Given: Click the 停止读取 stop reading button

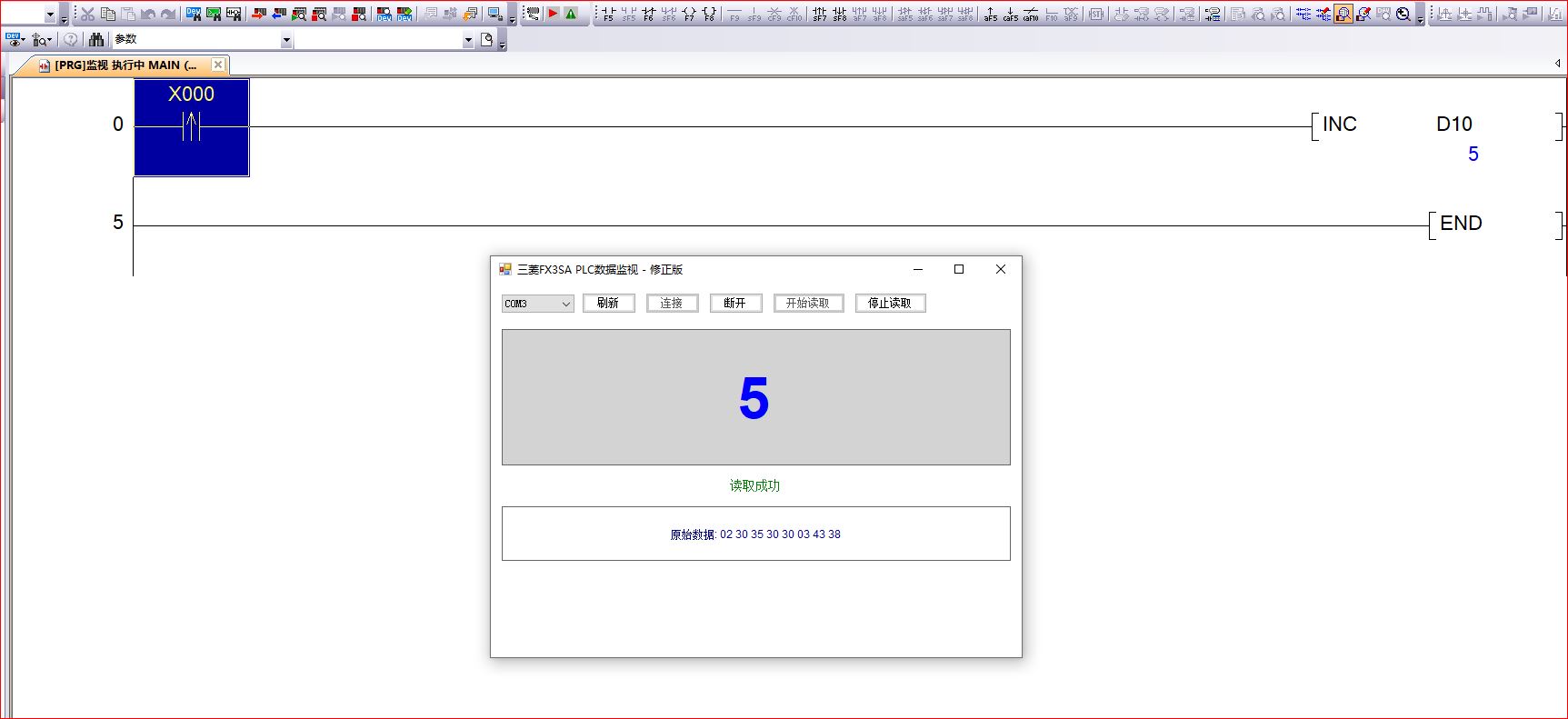Looking at the screenshot, I should 890,303.
